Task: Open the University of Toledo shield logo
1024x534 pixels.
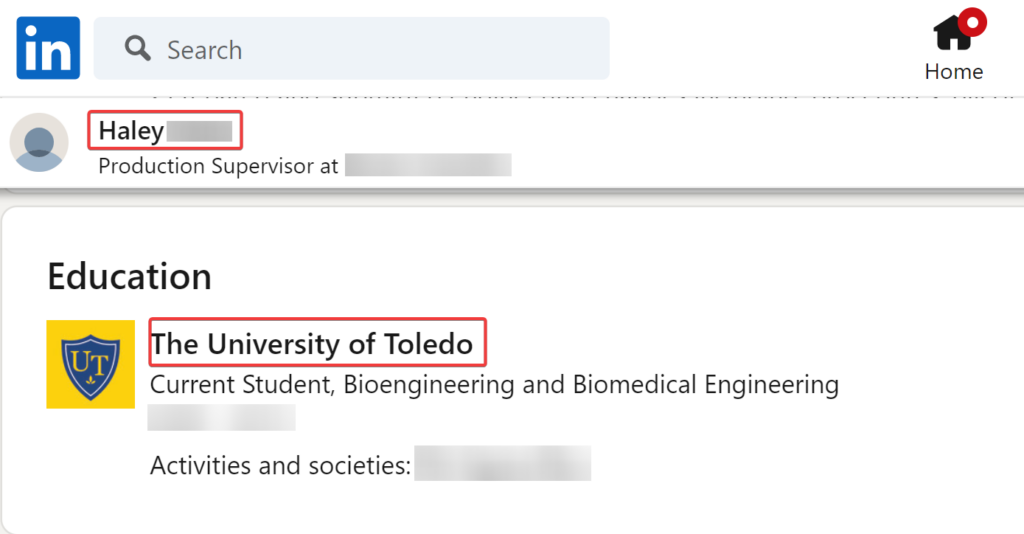Action: point(91,364)
